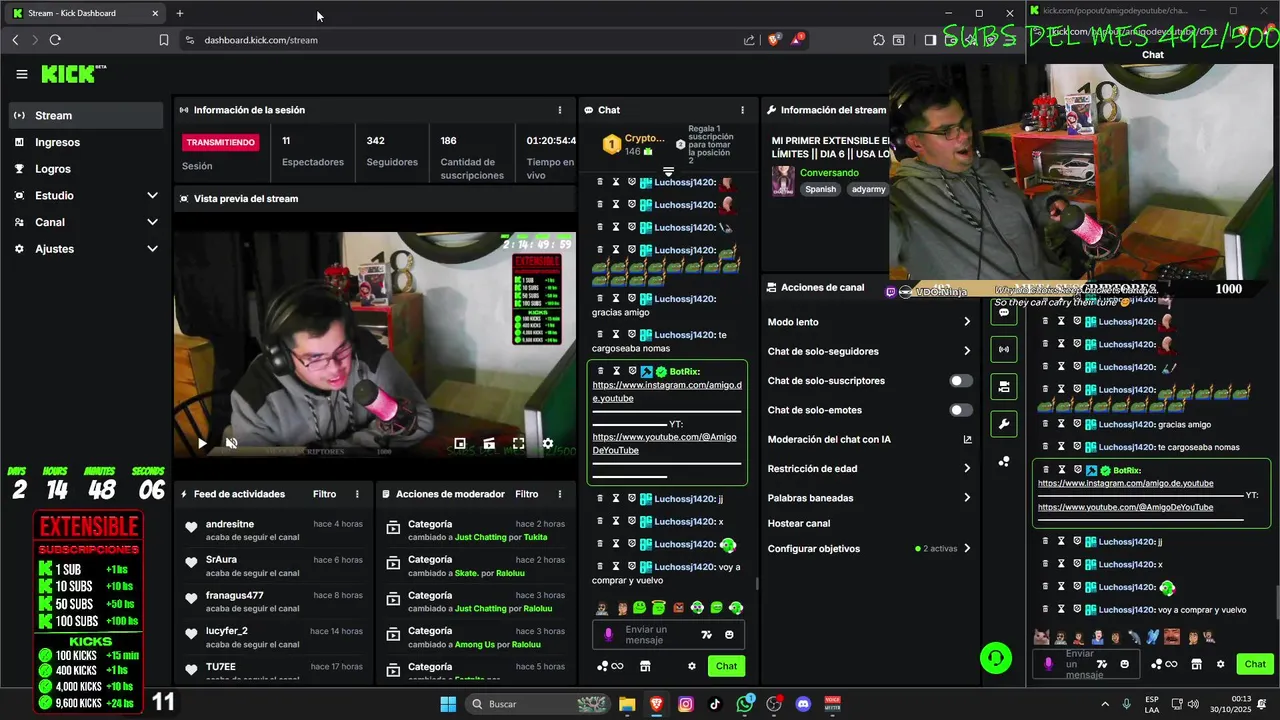Open the wrench tools sidebar icon
The height and width of the screenshot is (720, 1280).
[1004, 424]
